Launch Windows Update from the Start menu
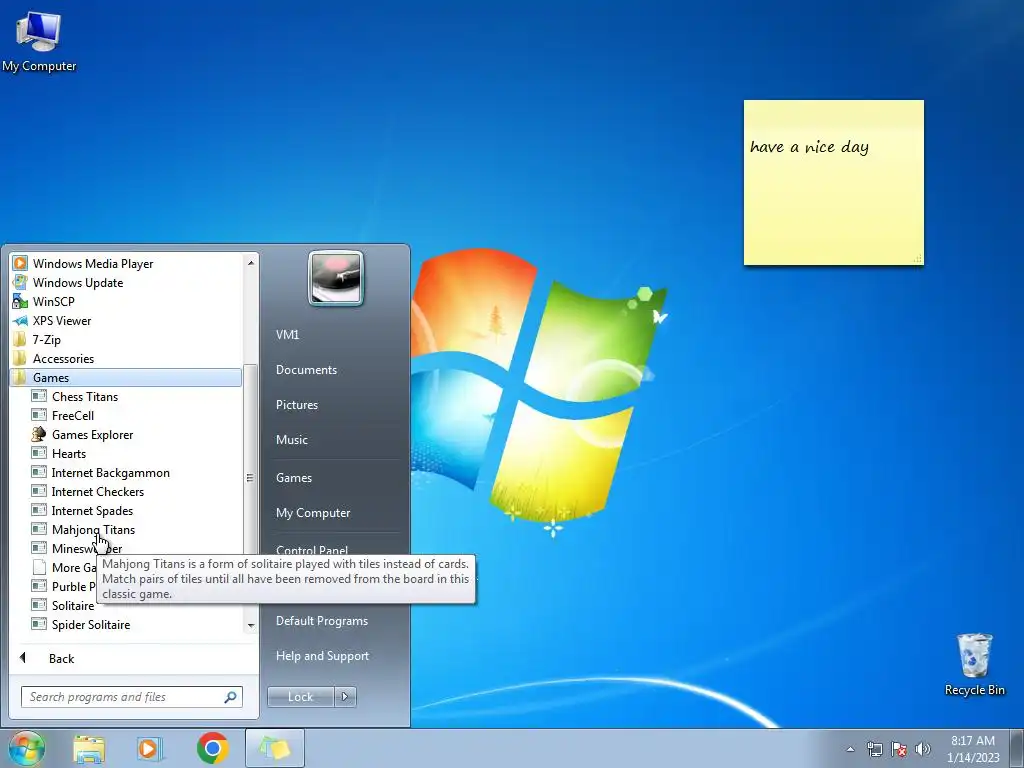Image resolution: width=1024 pixels, height=768 pixels. (x=125, y=283)
